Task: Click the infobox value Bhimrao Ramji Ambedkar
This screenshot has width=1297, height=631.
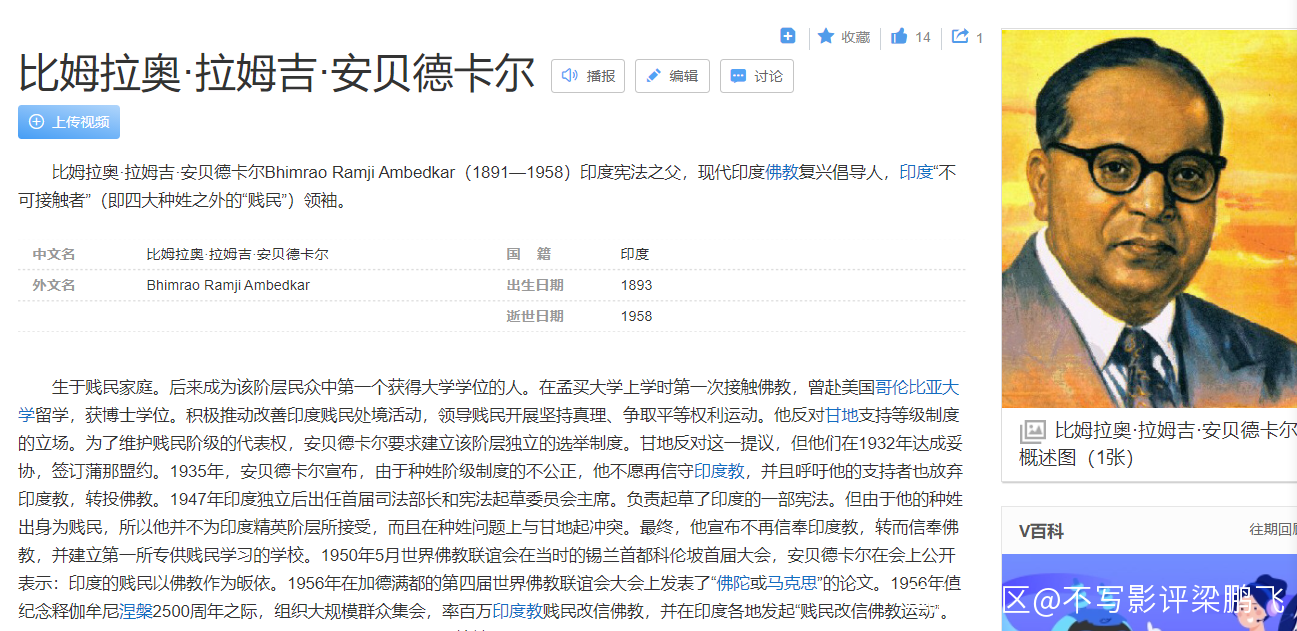Action: pyautogui.click(x=228, y=285)
